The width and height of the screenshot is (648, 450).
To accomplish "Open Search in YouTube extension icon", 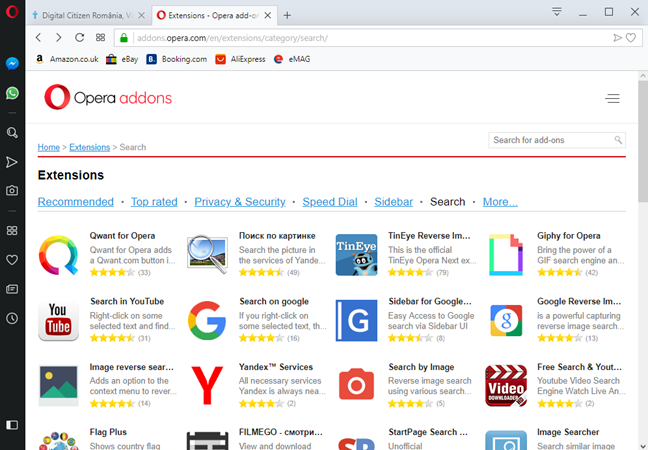I will pyautogui.click(x=58, y=321).
